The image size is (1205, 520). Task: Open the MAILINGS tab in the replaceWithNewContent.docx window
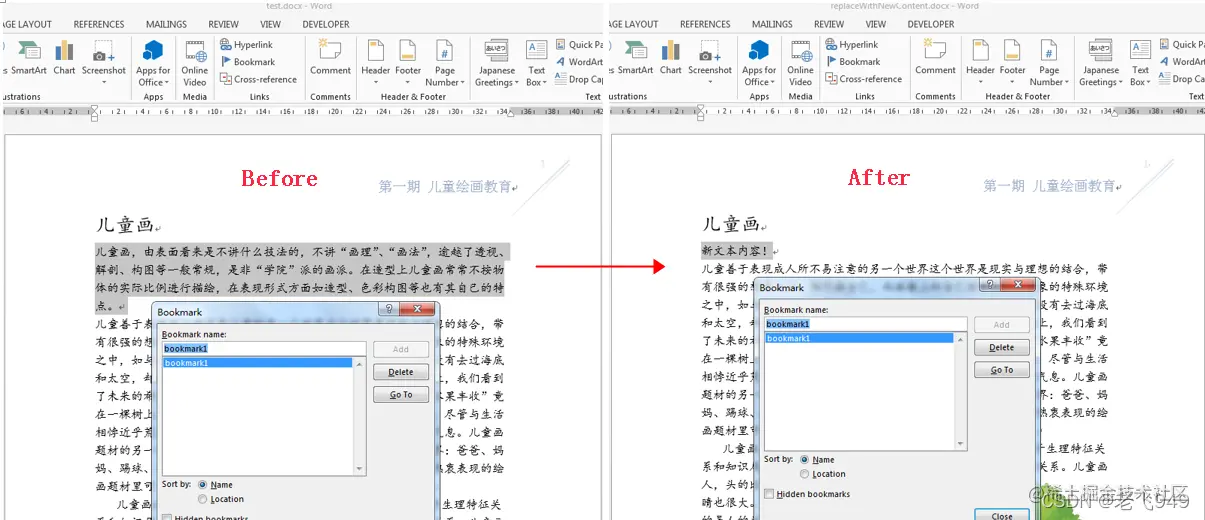click(772, 24)
